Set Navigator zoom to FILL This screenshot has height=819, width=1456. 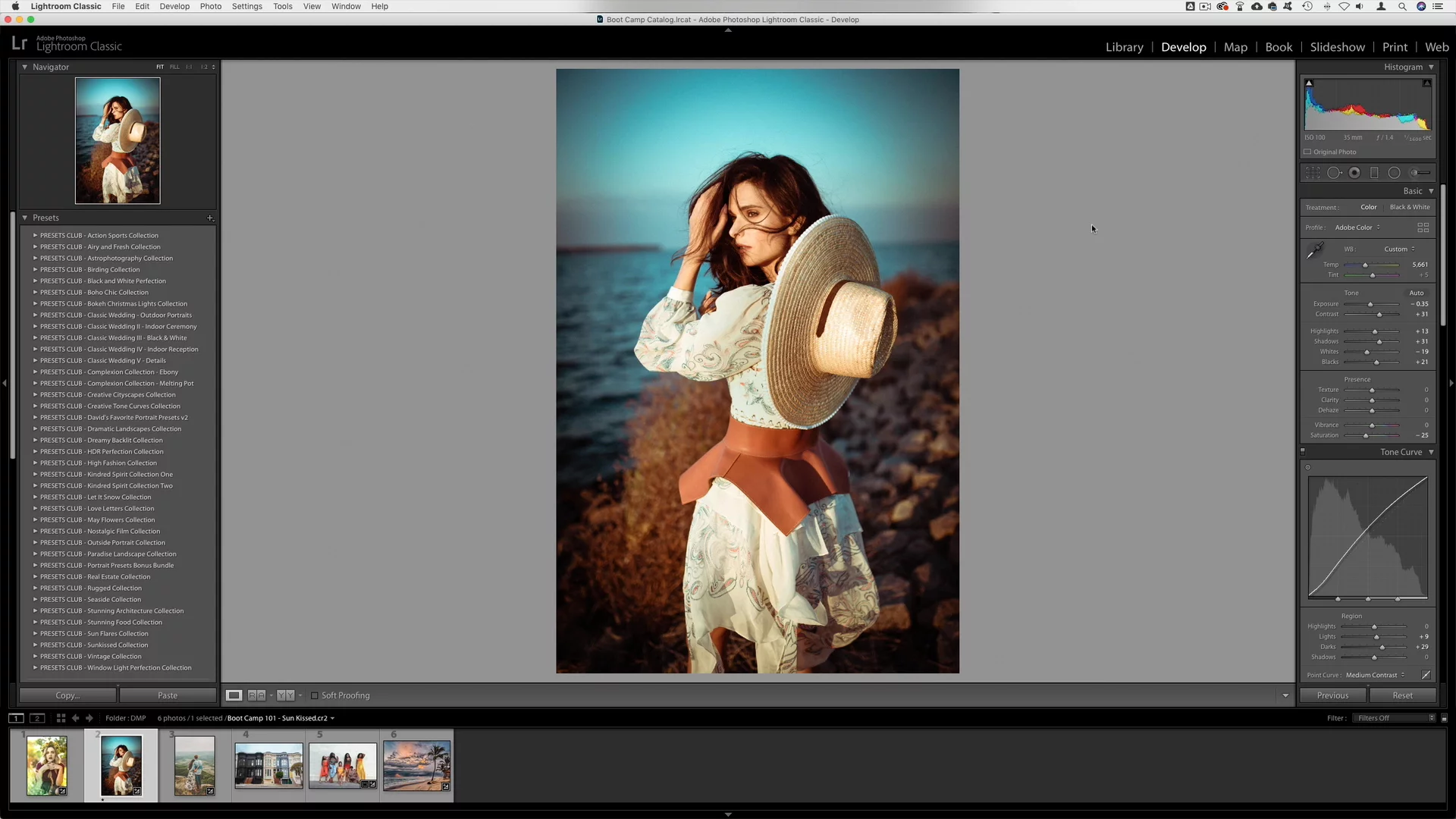coord(174,67)
